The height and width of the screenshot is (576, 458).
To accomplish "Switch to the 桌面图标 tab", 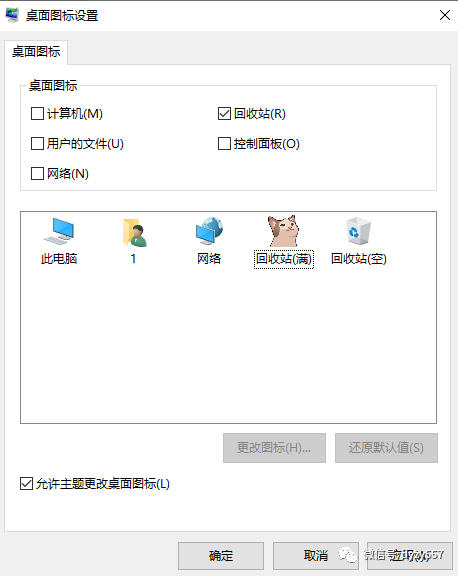I will point(36,52).
